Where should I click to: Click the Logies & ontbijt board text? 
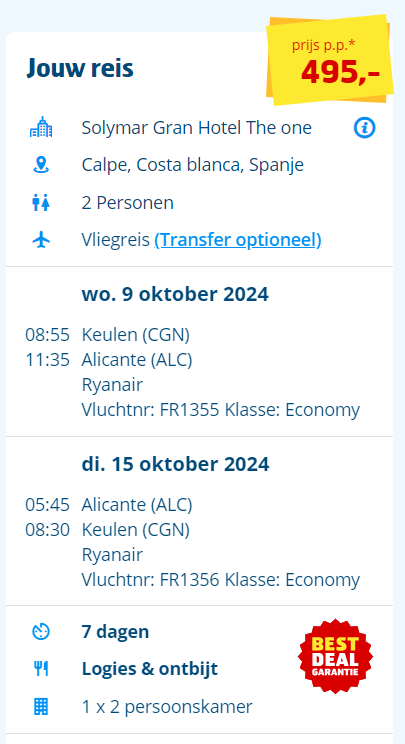(x=150, y=669)
